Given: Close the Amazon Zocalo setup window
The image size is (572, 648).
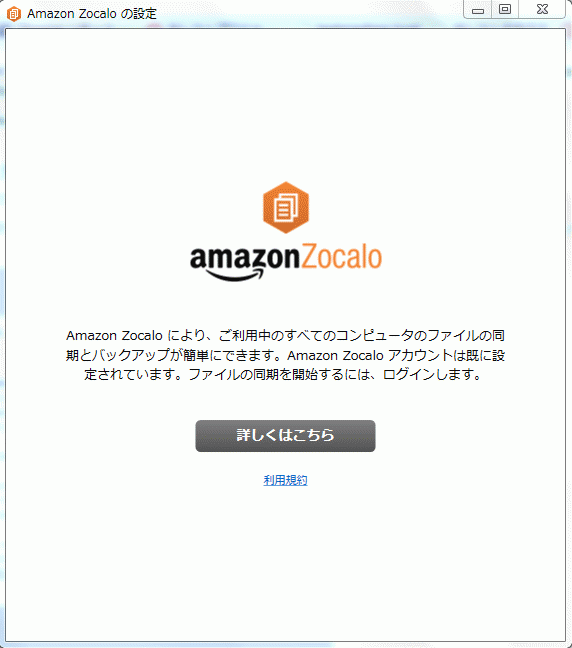Looking at the screenshot, I should pos(542,9).
